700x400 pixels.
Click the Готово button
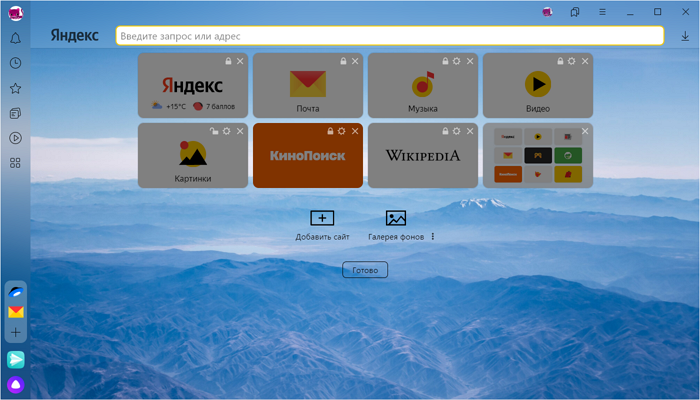point(365,270)
